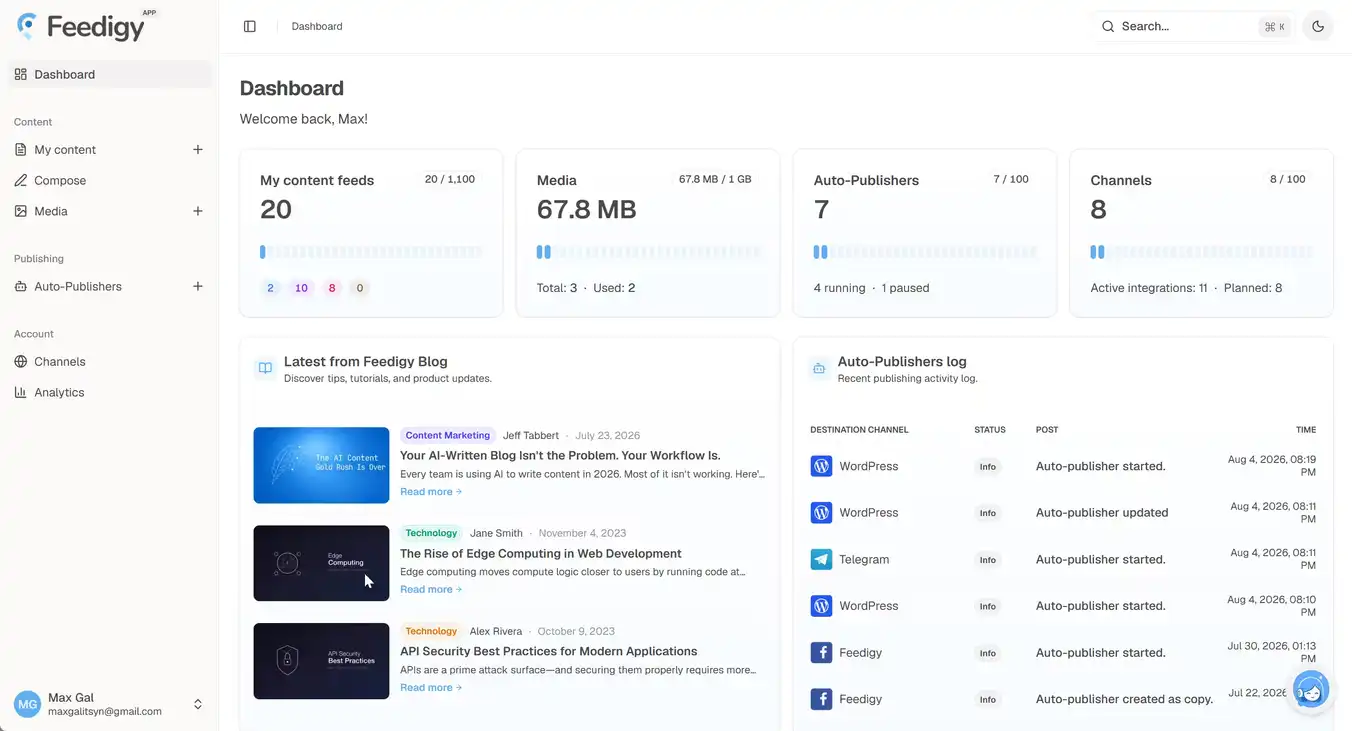Image resolution: width=1352 pixels, height=731 pixels.
Task: Click the Content Marketing tag
Action: pyautogui.click(x=448, y=436)
